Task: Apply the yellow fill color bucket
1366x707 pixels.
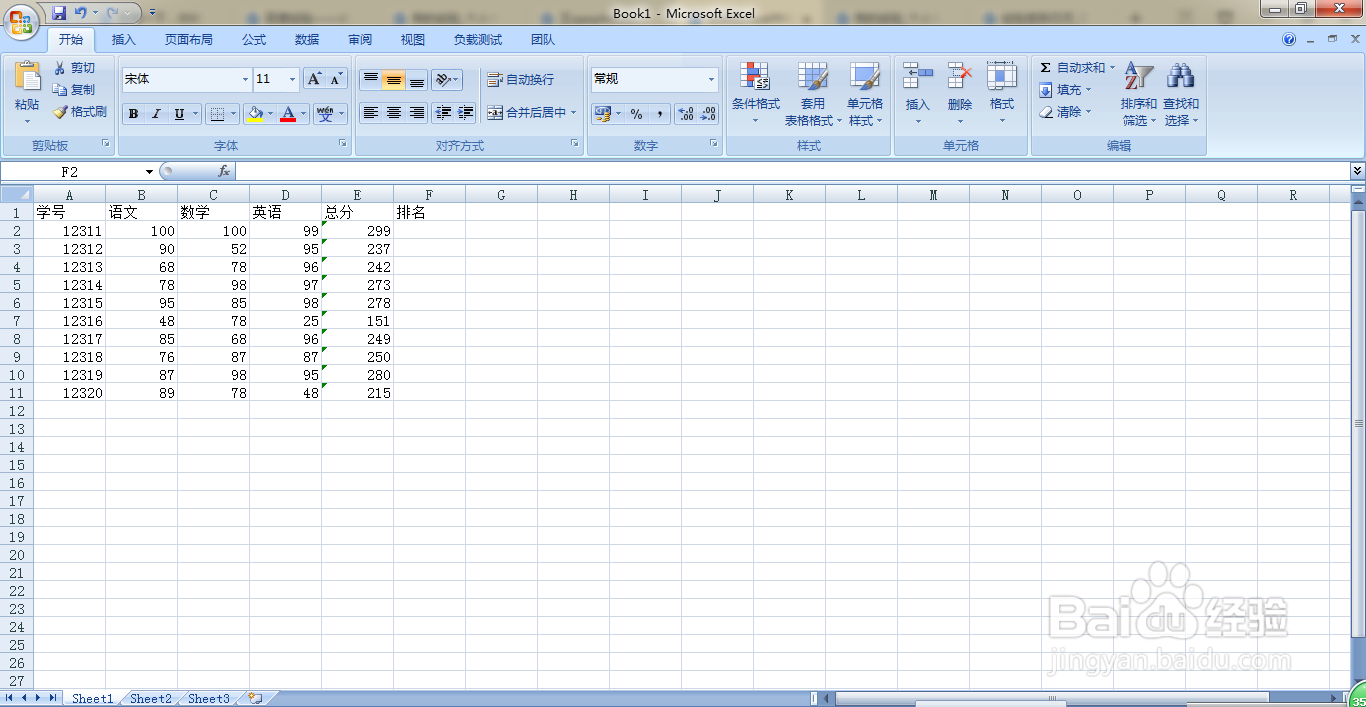Action: coord(255,114)
